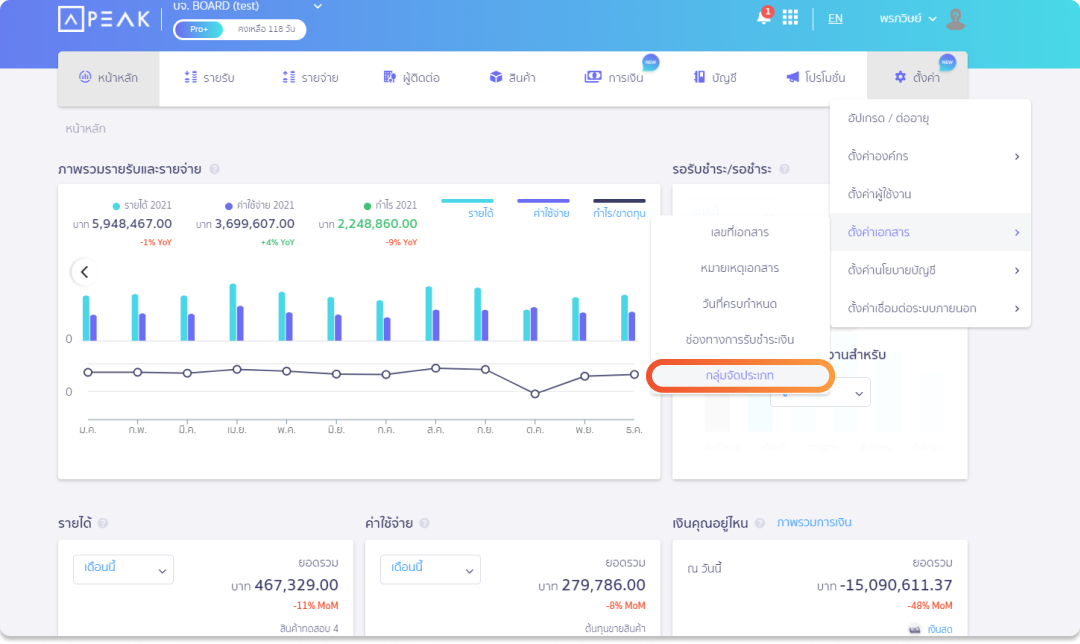The height and width of the screenshot is (644, 1080).
Task: Toggle รายได้ 2021 legend series
Action: click(x=142, y=205)
